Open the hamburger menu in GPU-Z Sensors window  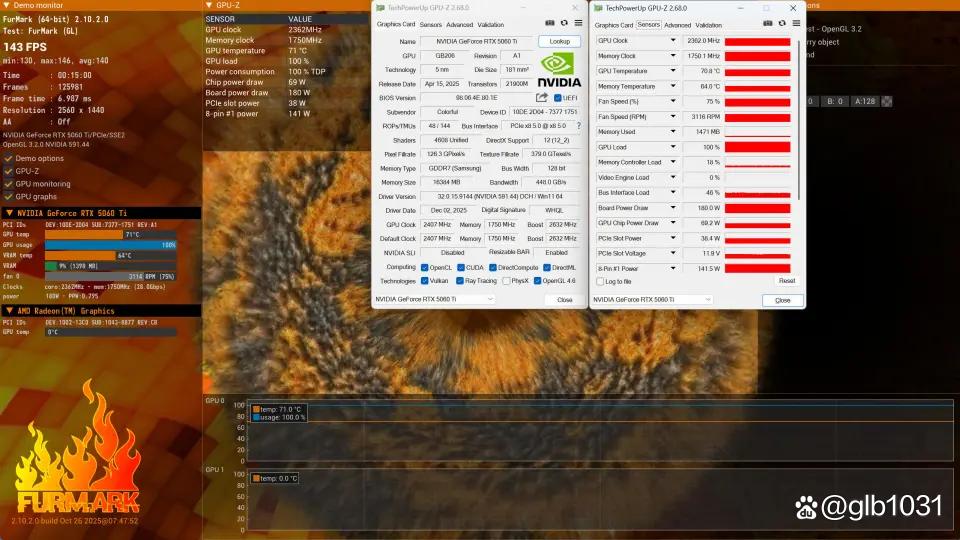[796, 23]
